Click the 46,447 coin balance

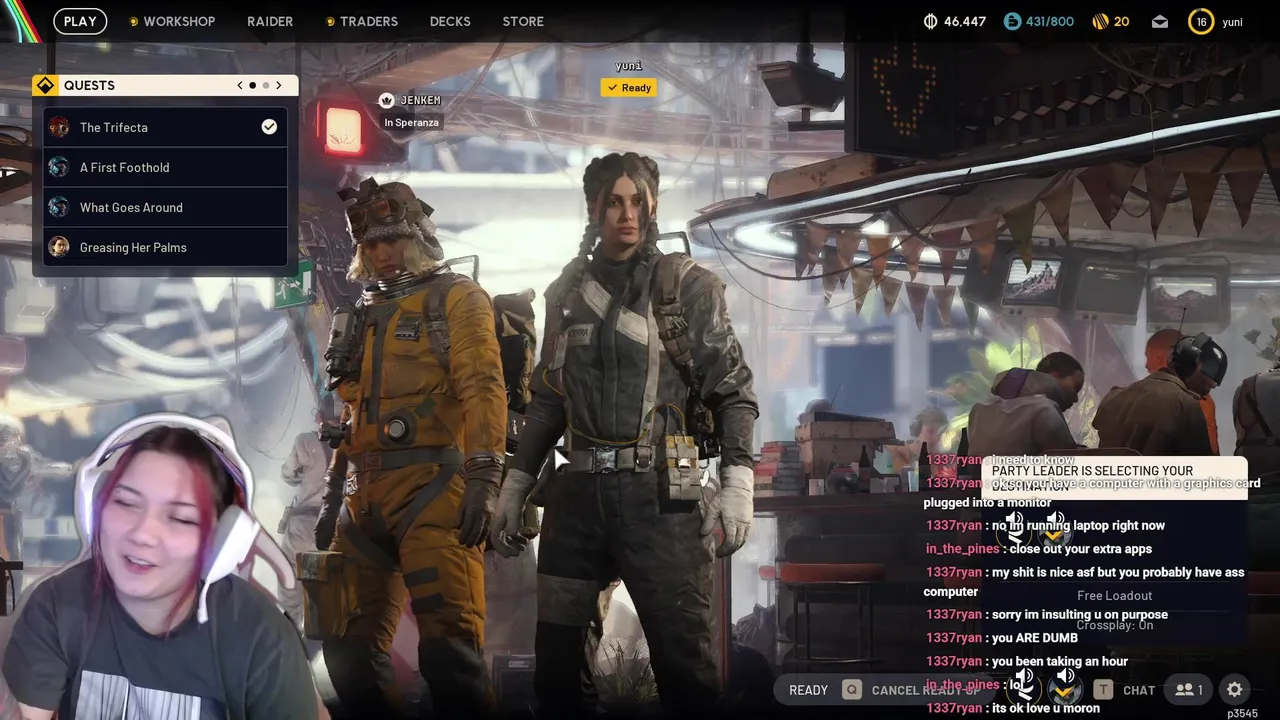click(965, 21)
